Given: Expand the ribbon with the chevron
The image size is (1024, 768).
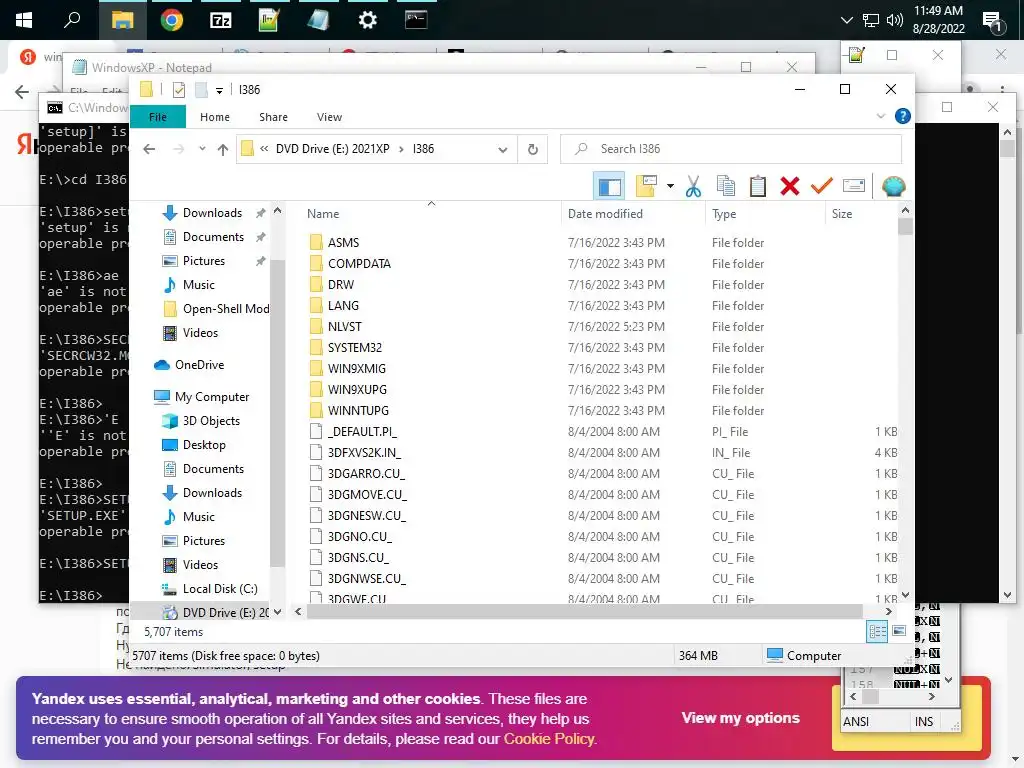Looking at the screenshot, I should 880,116.
